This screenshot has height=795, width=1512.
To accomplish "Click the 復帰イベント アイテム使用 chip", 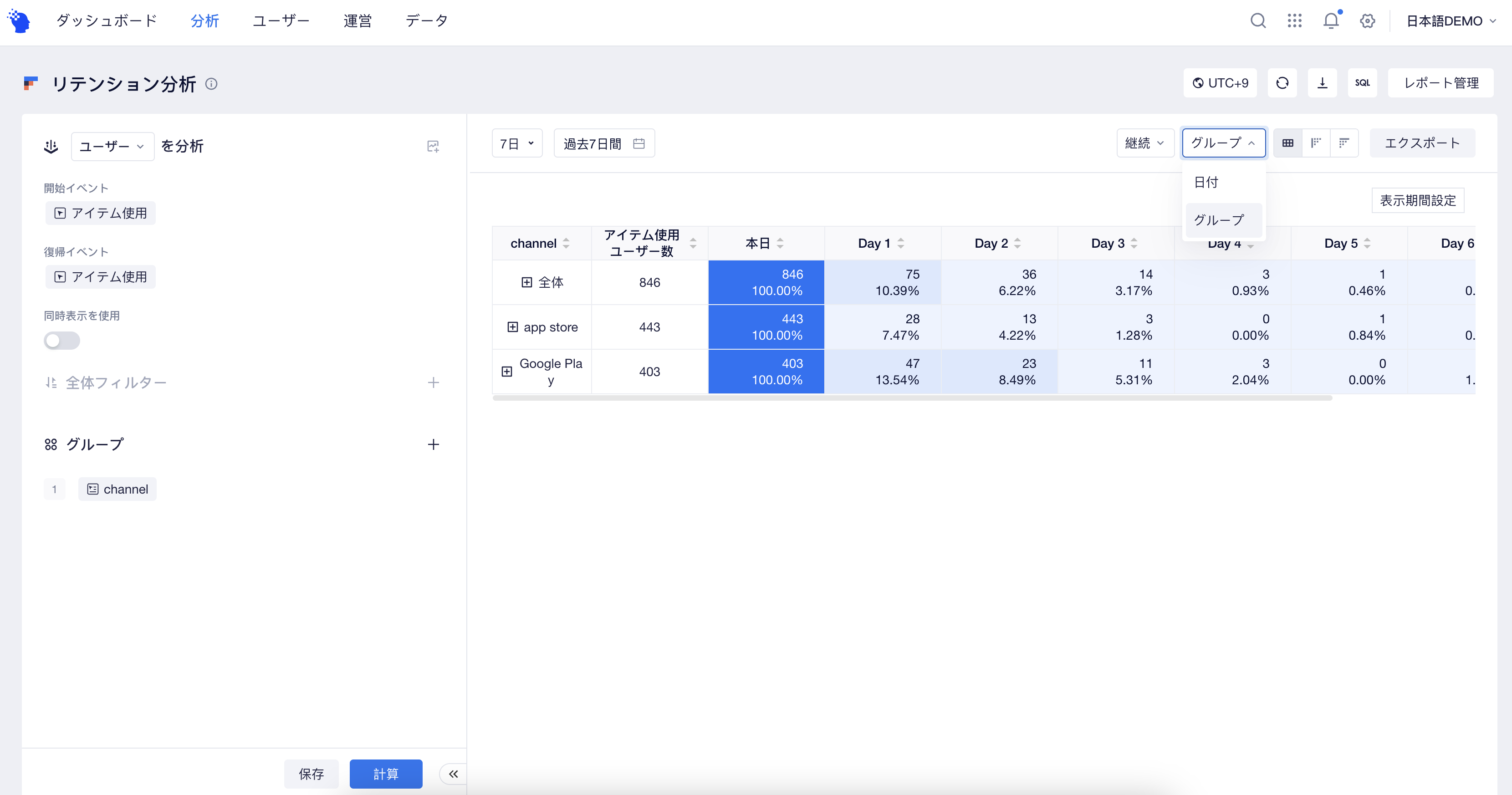I will coord(100,277).
